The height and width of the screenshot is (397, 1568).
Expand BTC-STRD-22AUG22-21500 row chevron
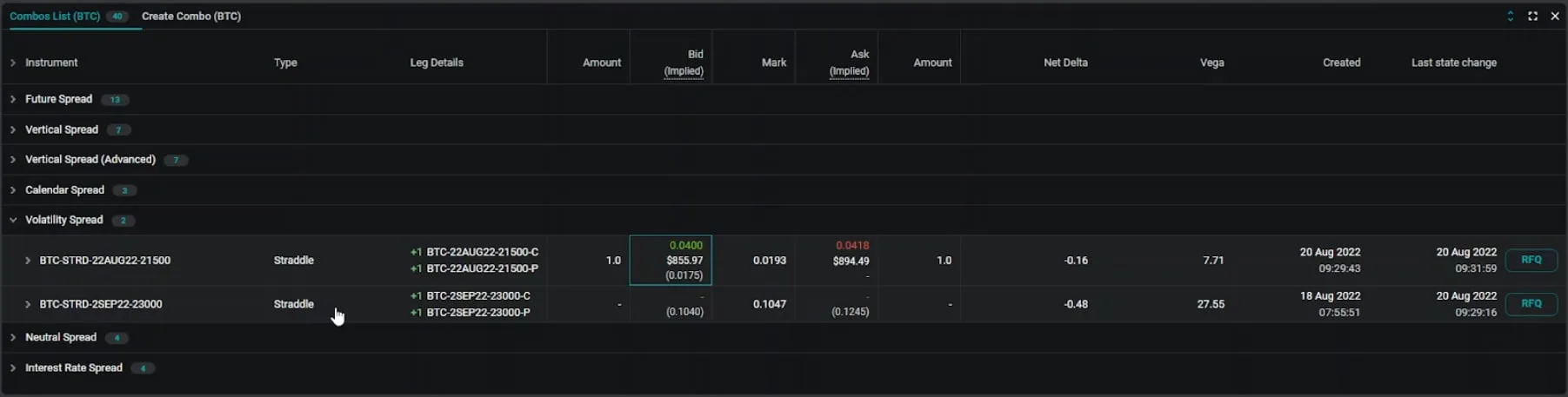28,261
